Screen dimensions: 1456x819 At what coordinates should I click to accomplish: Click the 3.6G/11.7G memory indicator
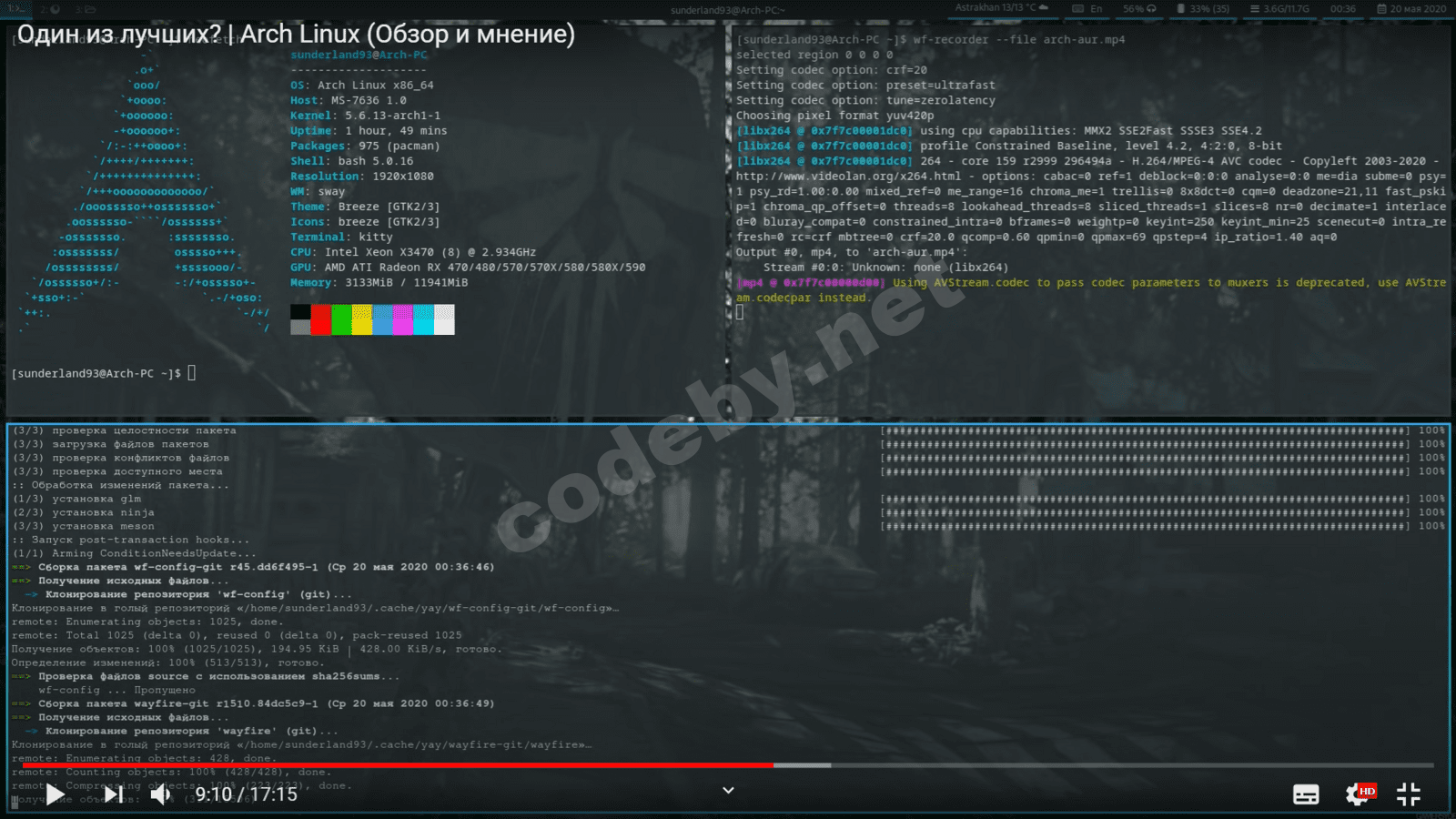click(x=1279, y=8)
